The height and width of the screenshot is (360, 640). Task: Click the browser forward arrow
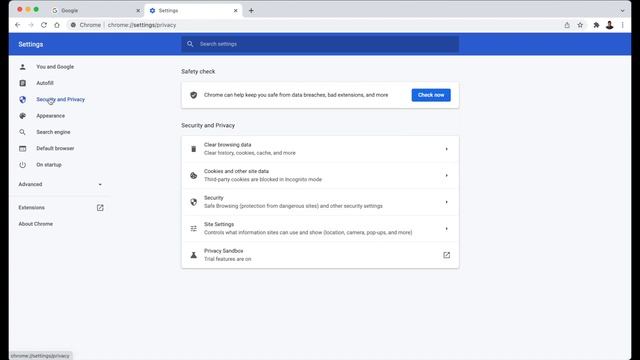[x=31, y=25]
